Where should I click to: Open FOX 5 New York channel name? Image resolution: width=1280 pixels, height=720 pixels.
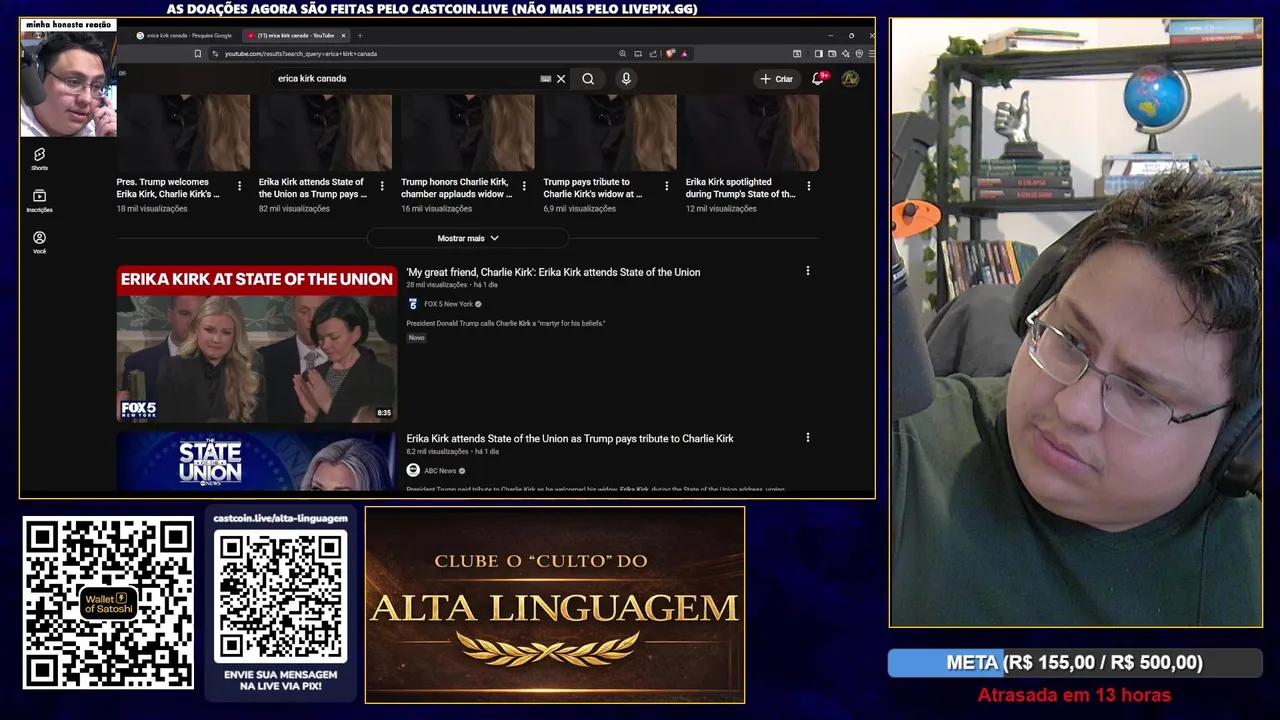click(x=448, y=304)
